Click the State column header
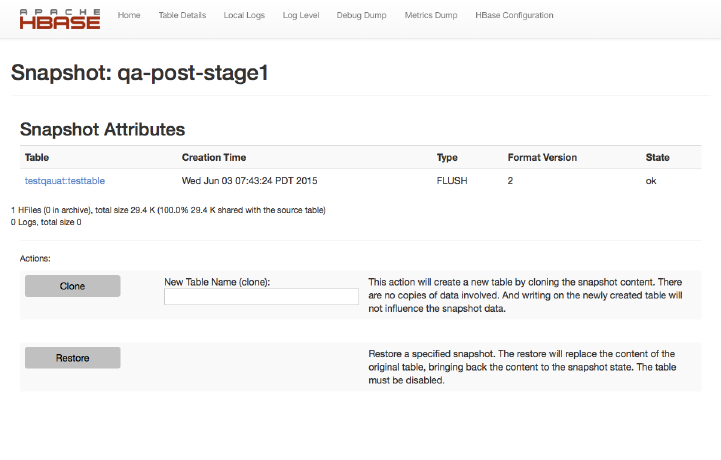The width and height of the screenshot is (721, 460). point(658,157)
